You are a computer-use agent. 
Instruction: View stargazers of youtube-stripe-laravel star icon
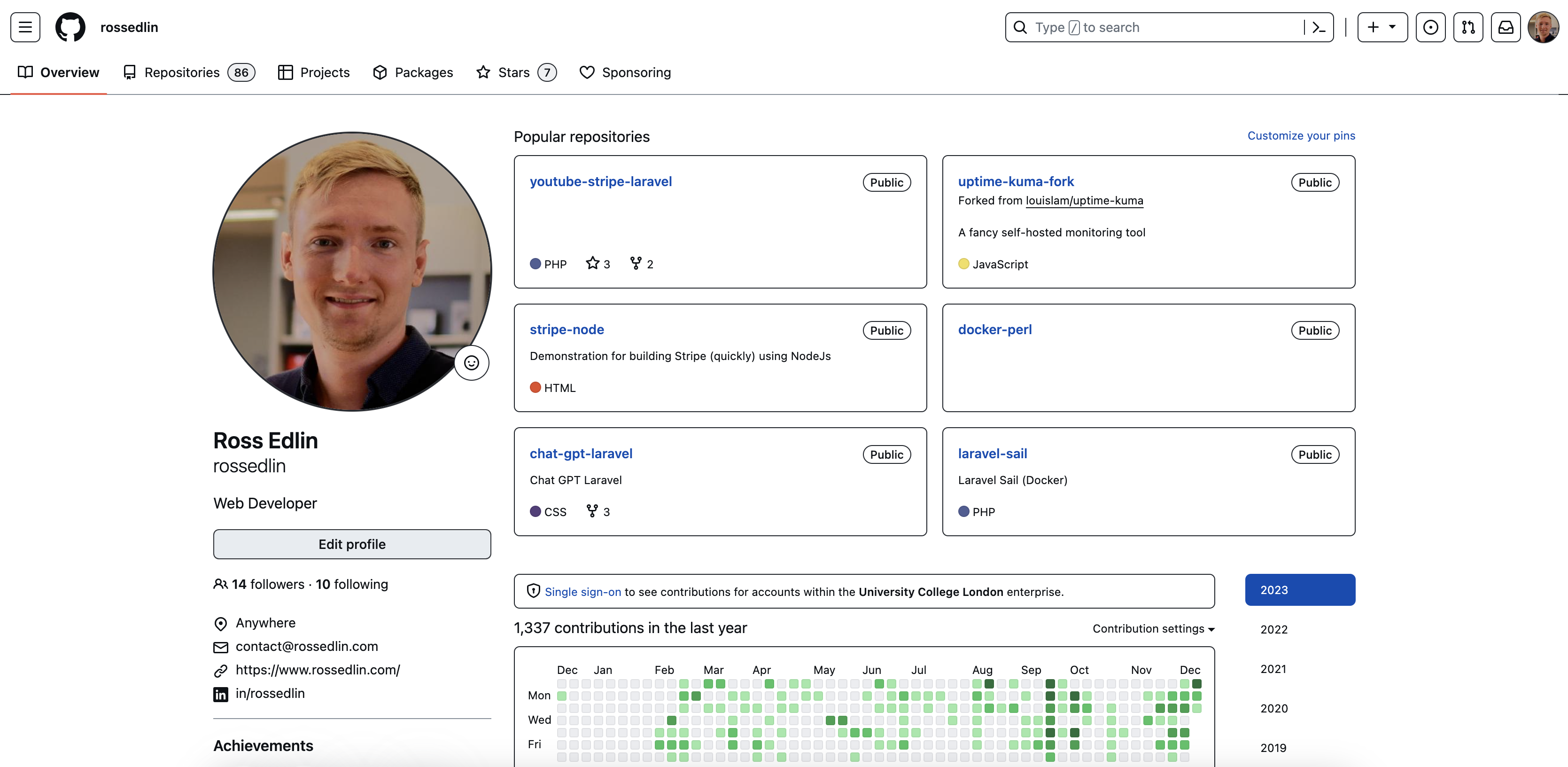(x=592, y=263)
